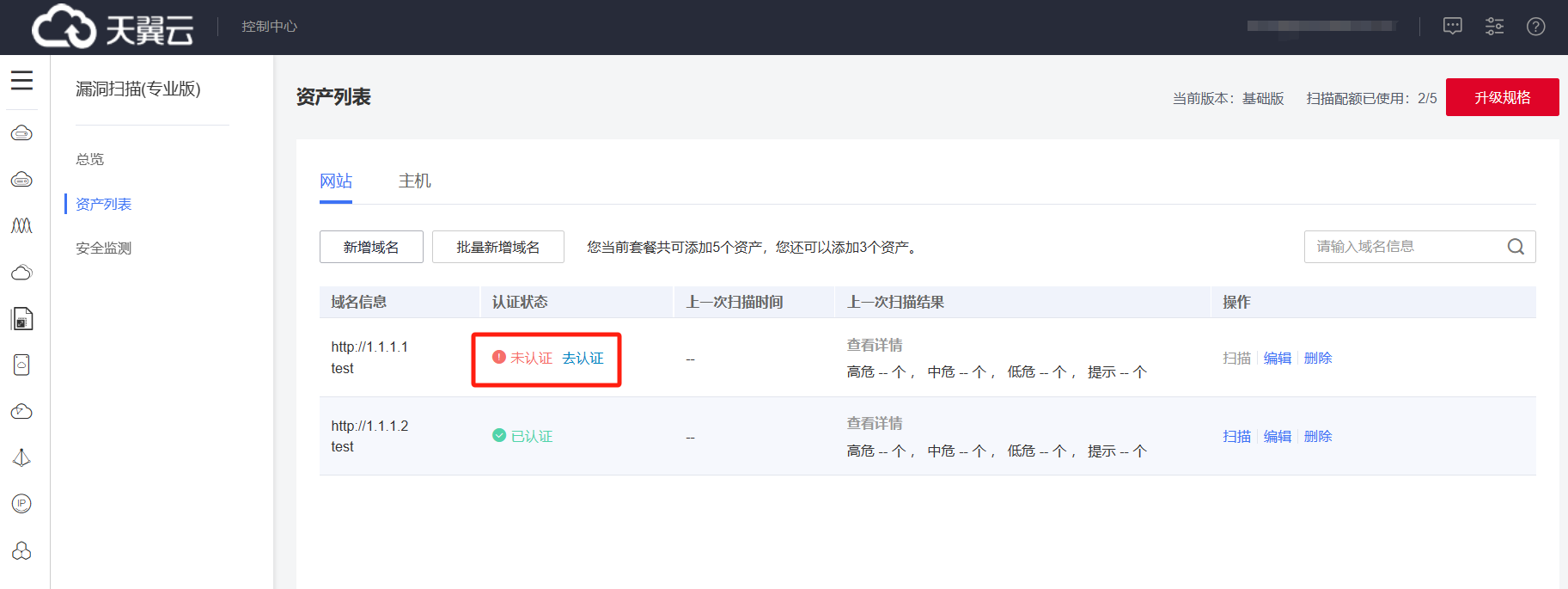The image size is (1568, 589).
Task: Click the 未认证 status text
Action: point(532,358)
